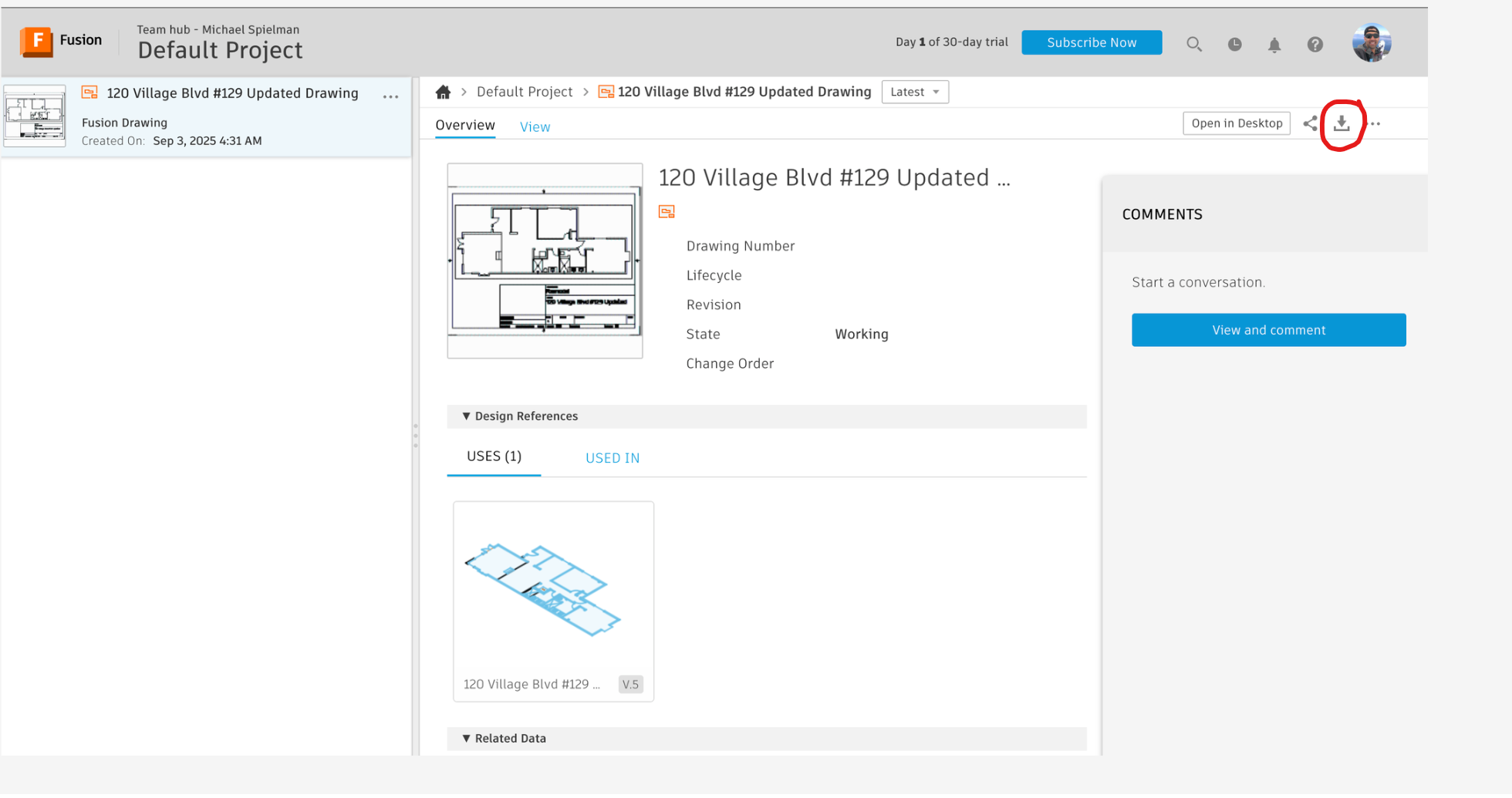
Task: Click the 'Revision' label
Action: (x=714, y=305)
